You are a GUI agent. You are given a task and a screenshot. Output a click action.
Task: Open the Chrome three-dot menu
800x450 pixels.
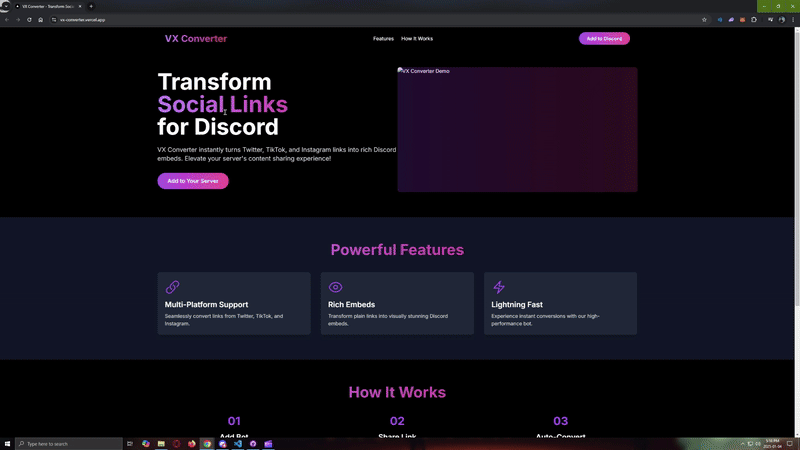[793, 20]
